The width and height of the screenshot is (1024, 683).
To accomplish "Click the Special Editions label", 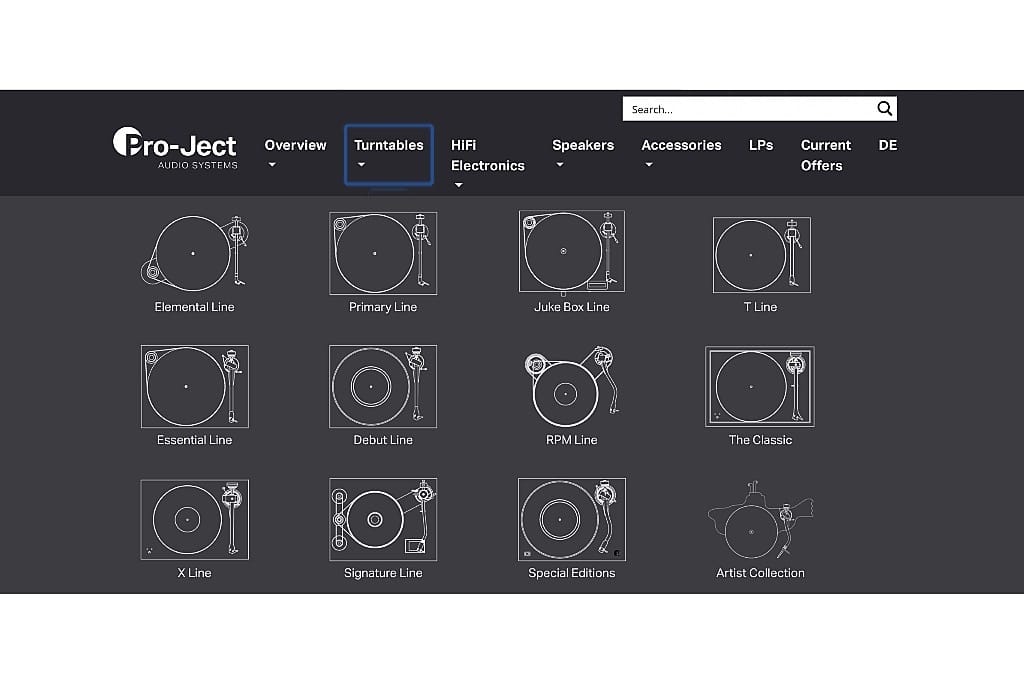I will [x=571, y=573].
